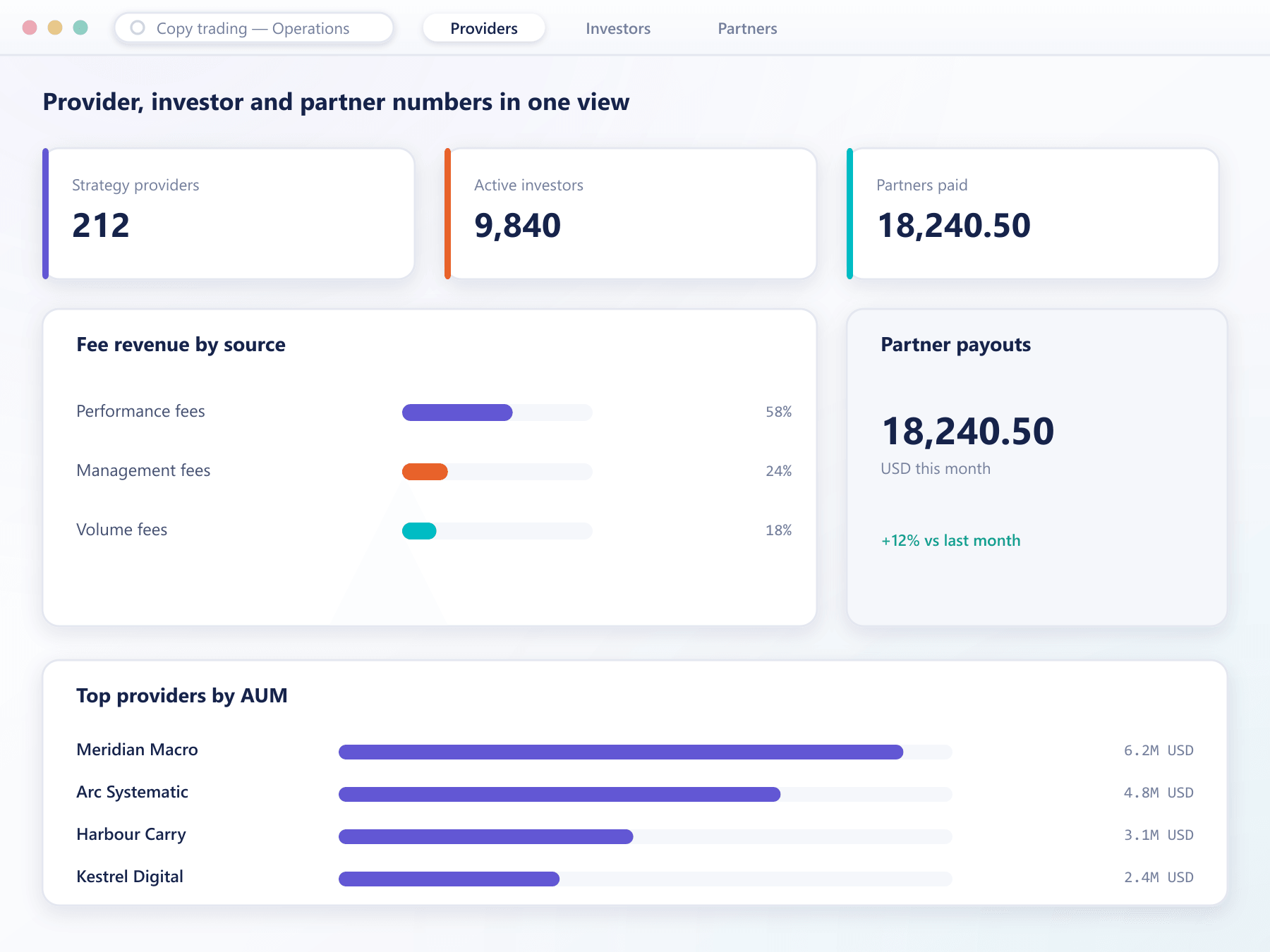Click the yellow window minimize dot

coord(55,28)
